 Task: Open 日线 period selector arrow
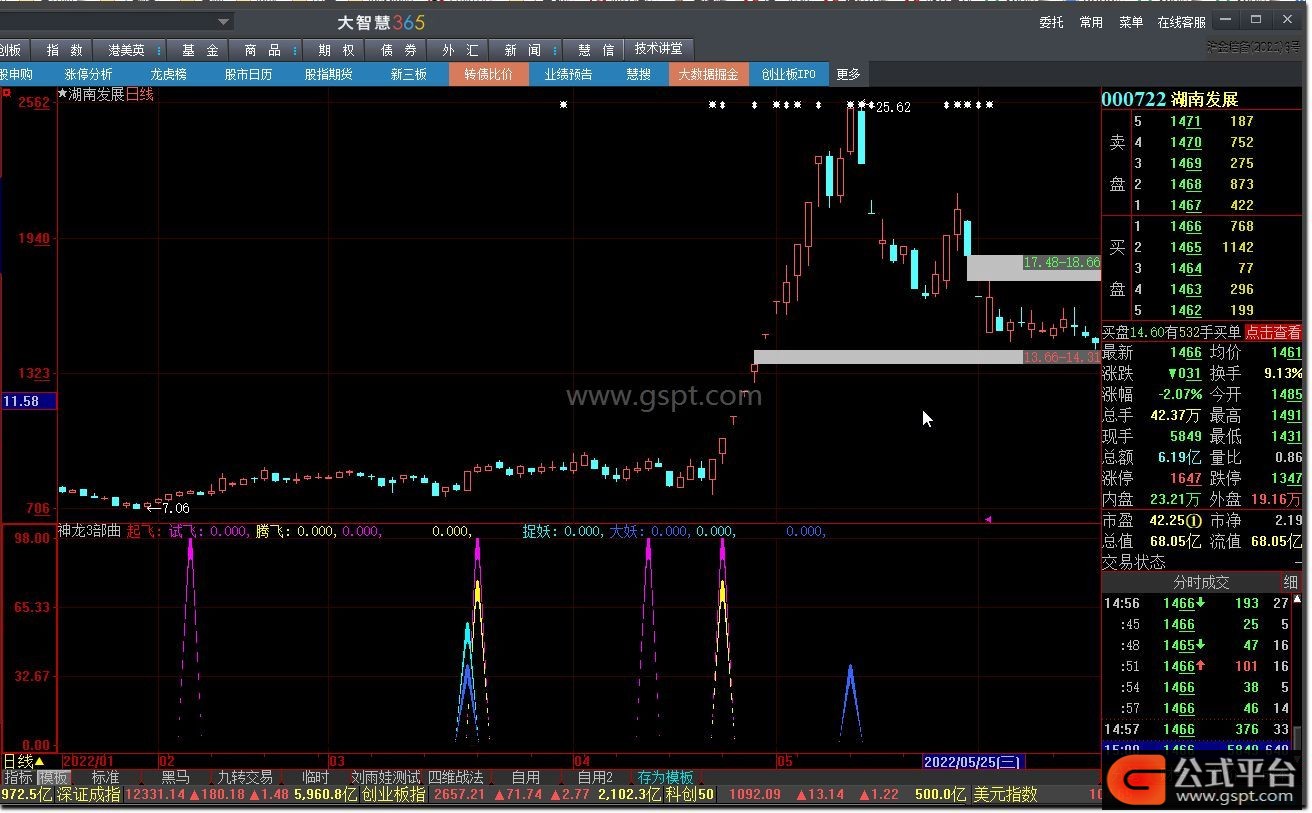(41, 762)
